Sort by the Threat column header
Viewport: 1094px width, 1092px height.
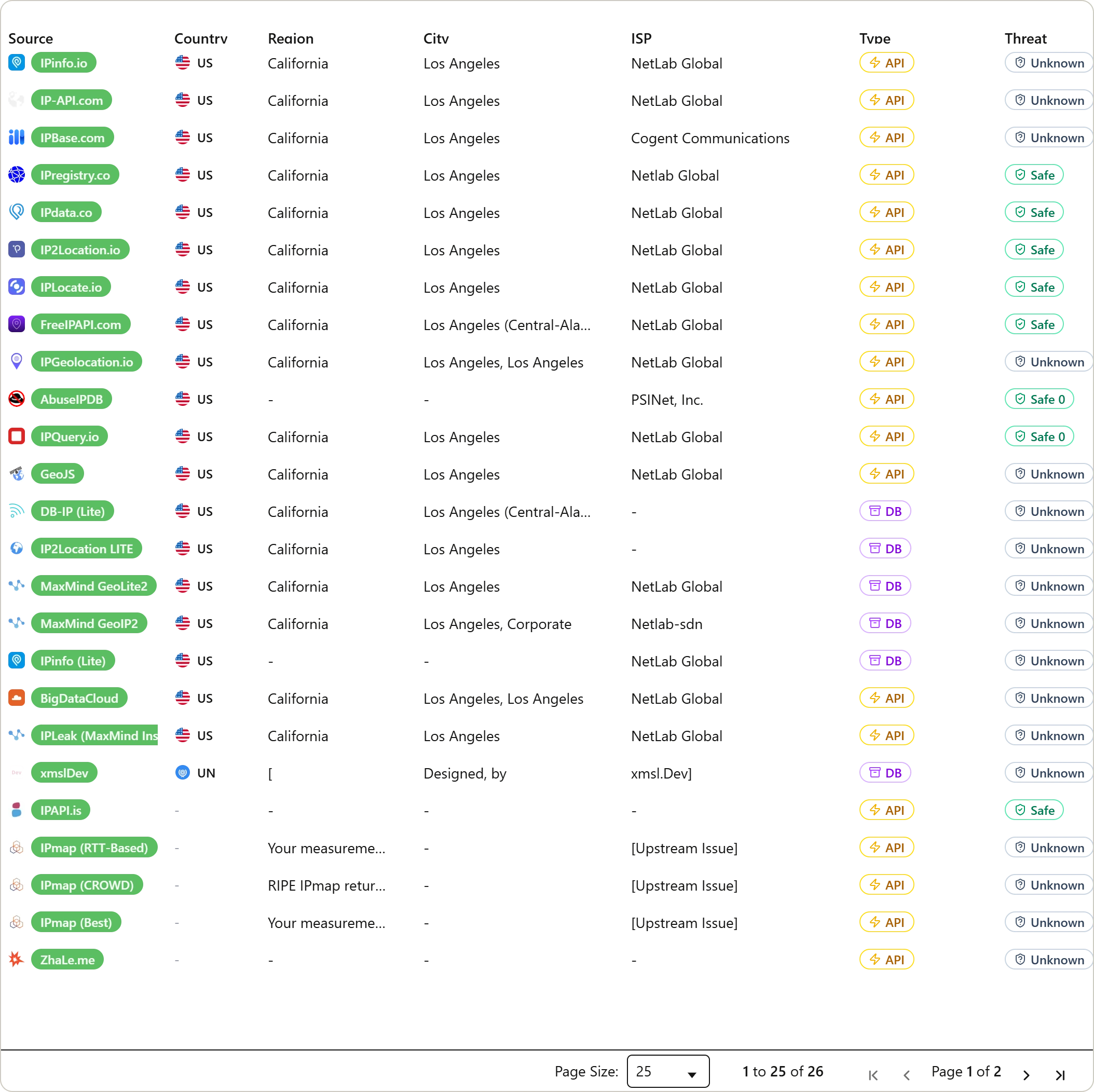1025,38
